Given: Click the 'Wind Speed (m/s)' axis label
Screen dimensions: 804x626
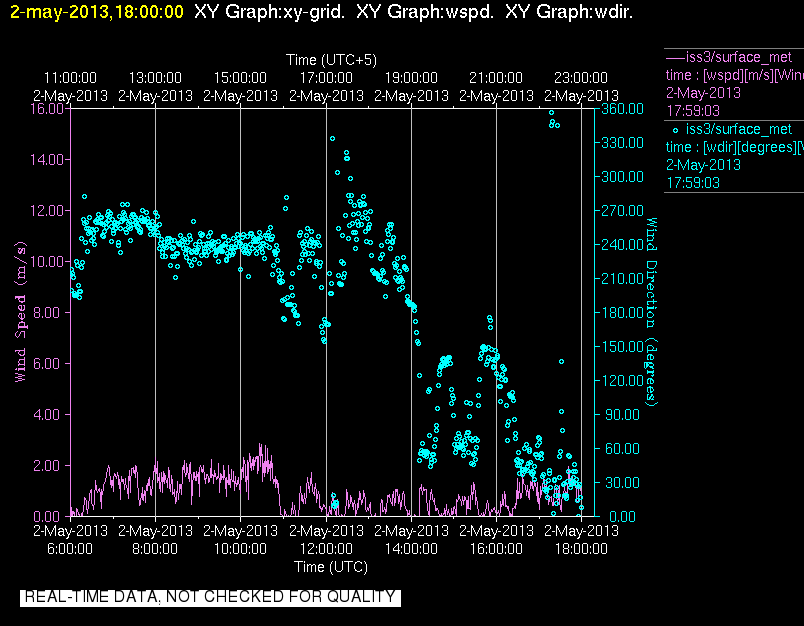Looking at the screenshot, I should [x=20, y=312].
